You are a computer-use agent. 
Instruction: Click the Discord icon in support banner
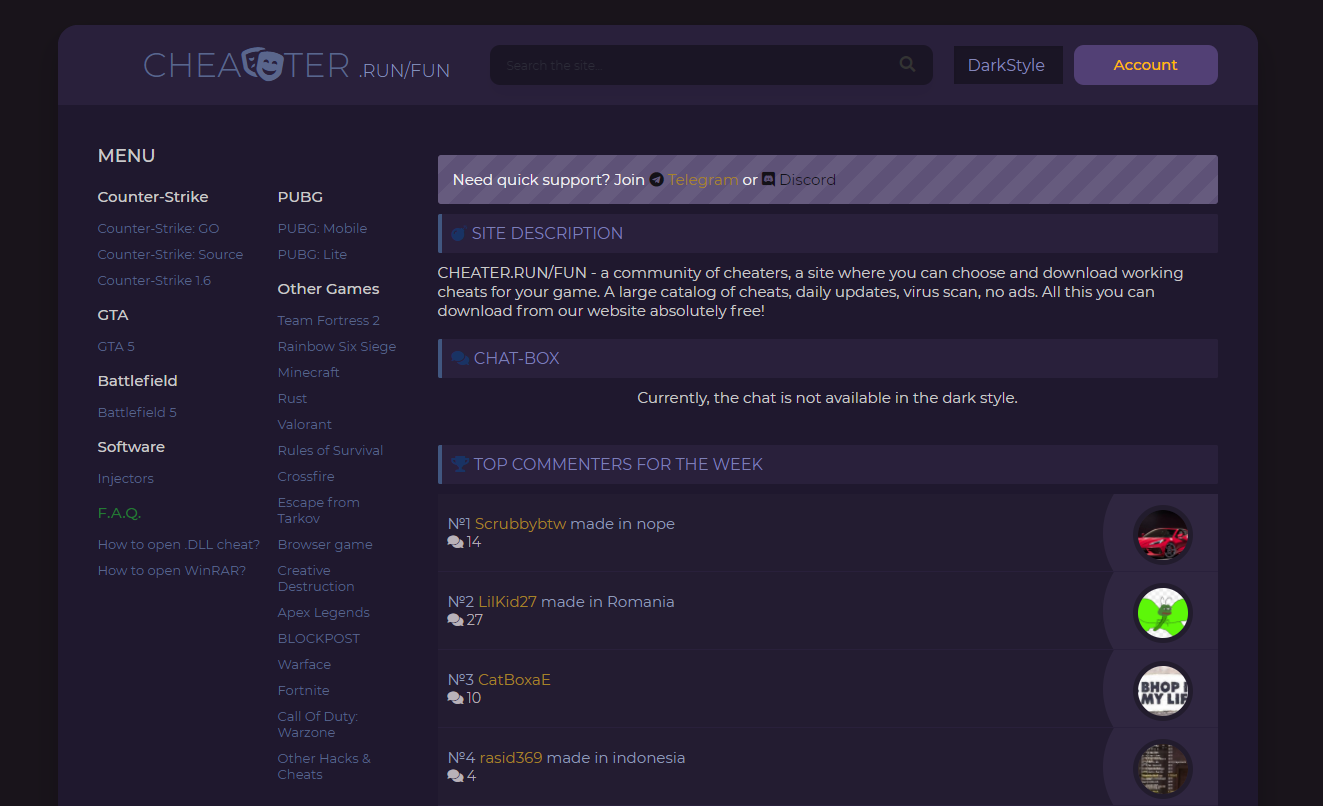pos(769,180)
